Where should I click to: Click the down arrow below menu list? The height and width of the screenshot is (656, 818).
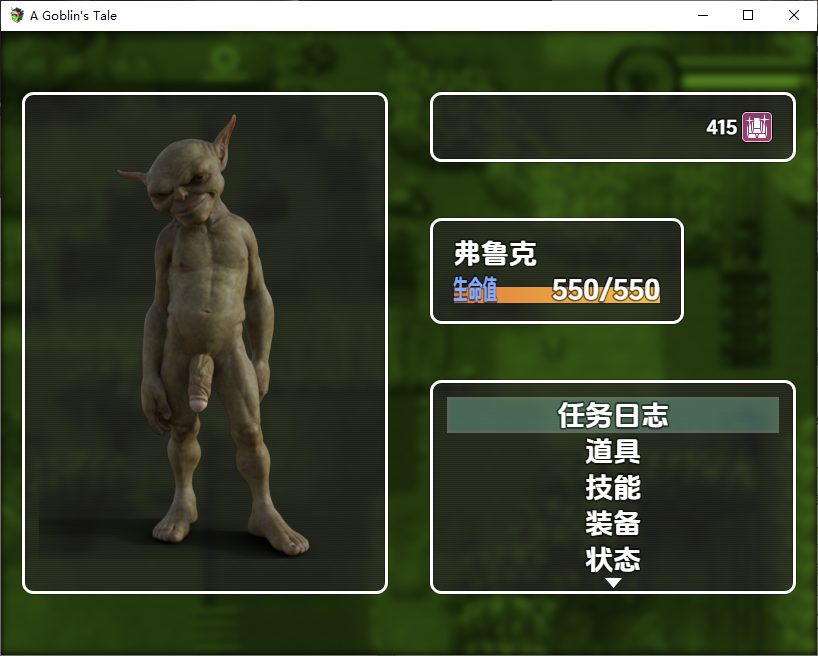(613, 582)
